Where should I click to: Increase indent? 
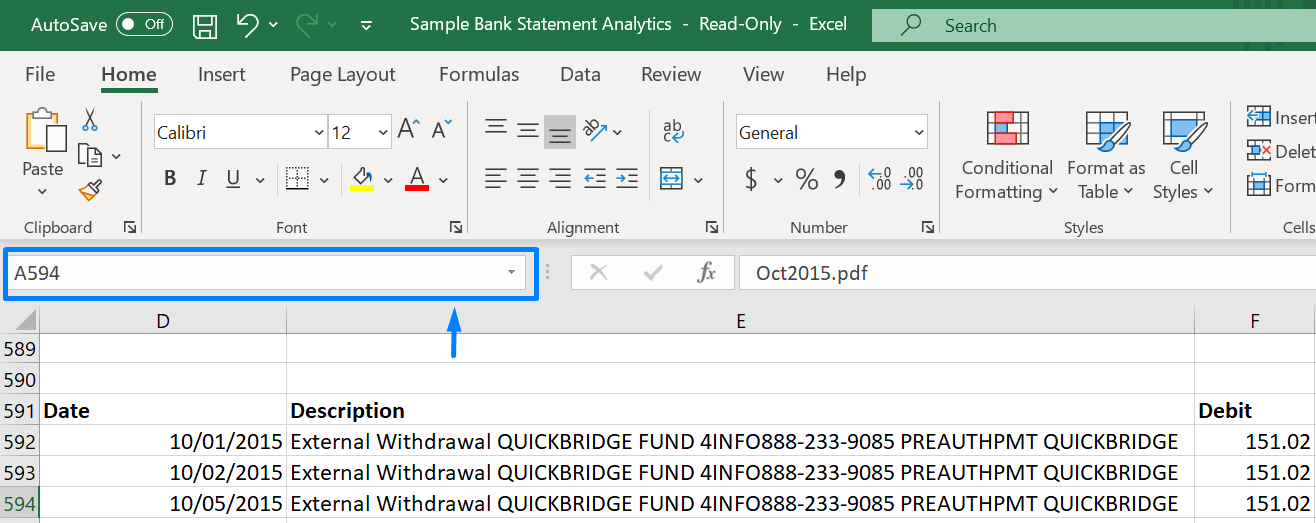[627, 179]
